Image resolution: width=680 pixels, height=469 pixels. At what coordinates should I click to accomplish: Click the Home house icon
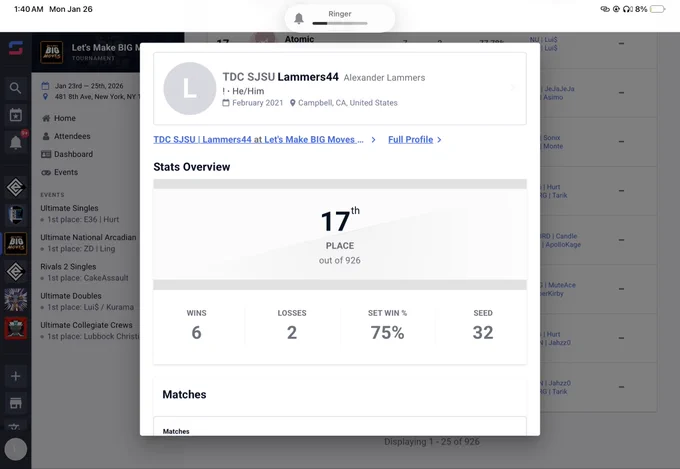pyautogui.click(x=46, y=118)
